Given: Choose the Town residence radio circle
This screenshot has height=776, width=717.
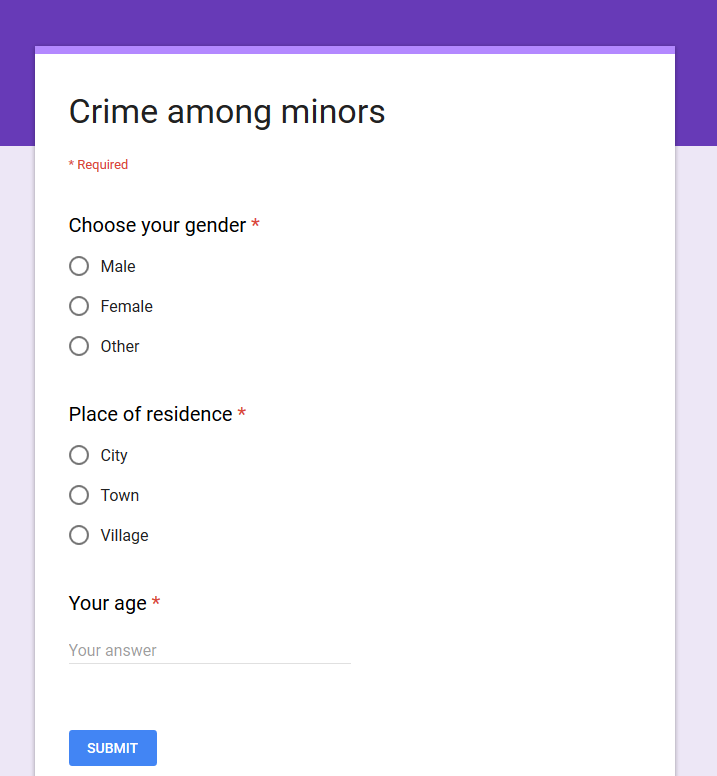Looking at the screenshot, I should pyautogui.click(x=79, y=495).
